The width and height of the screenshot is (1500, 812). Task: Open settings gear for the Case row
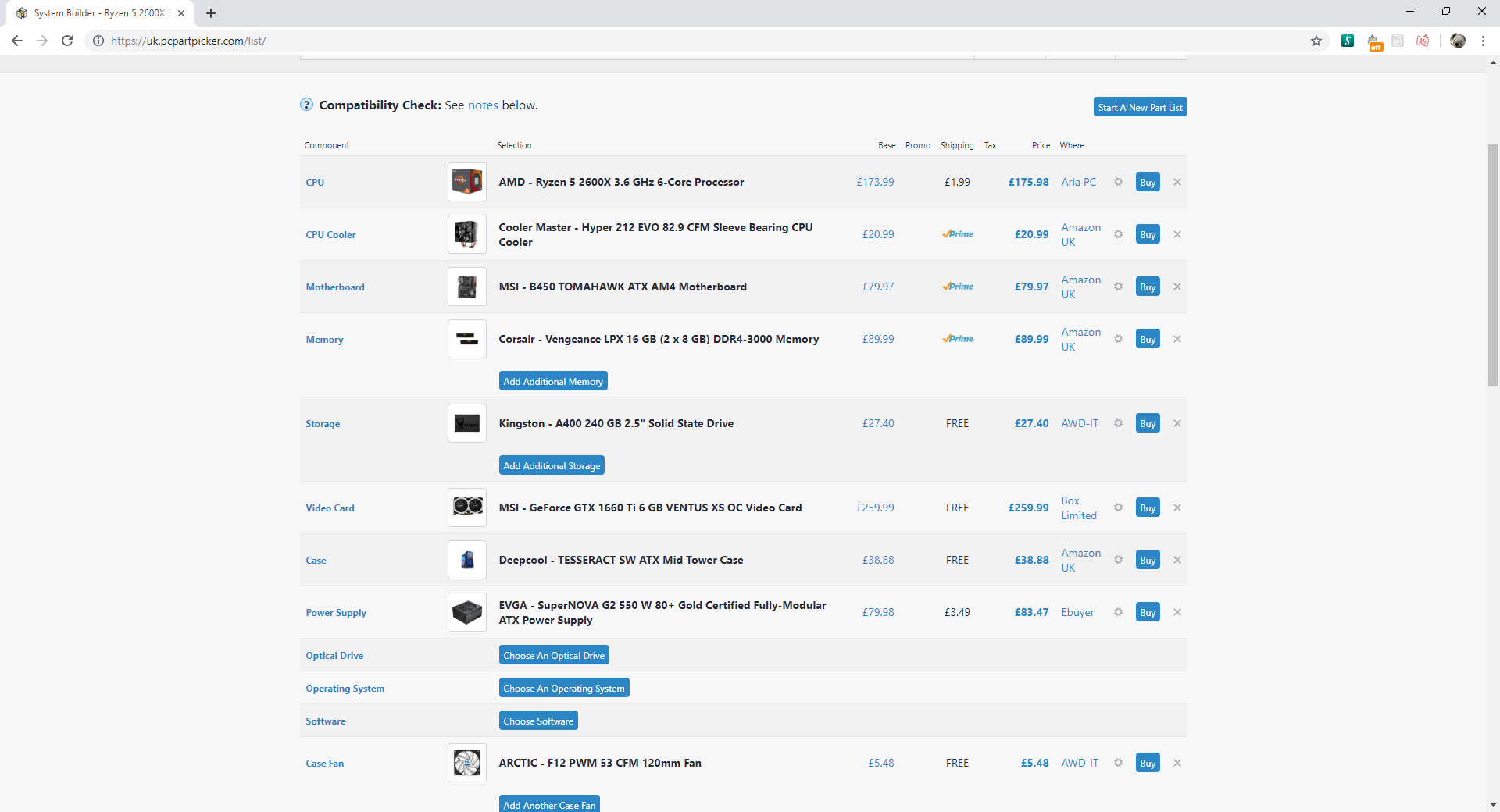(x=1118, y=560)
